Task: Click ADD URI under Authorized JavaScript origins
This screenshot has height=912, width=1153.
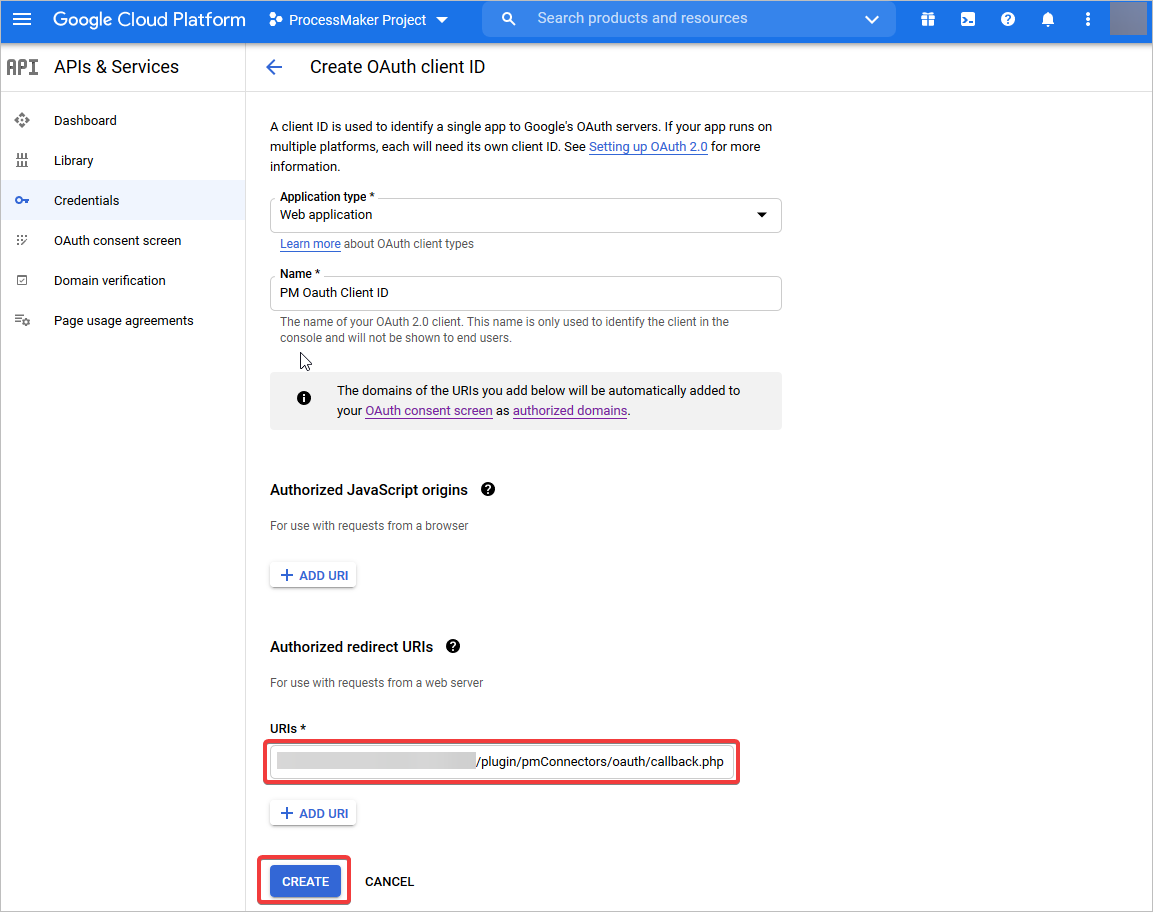Action: pyautogui.click(x=313, y=575)
